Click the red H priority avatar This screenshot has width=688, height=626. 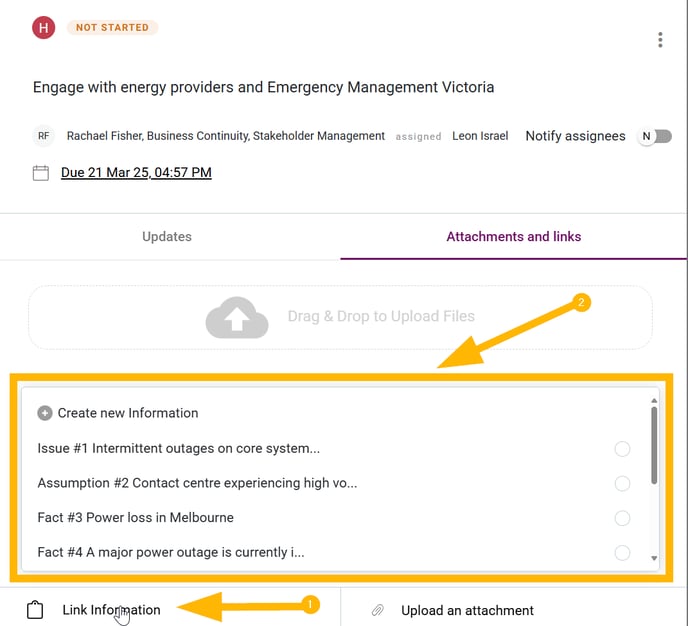[x=43, y=28]
